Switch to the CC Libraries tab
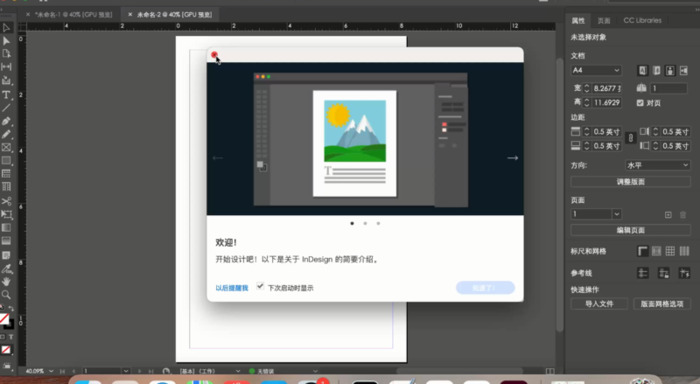 click(x=642, y=21)
